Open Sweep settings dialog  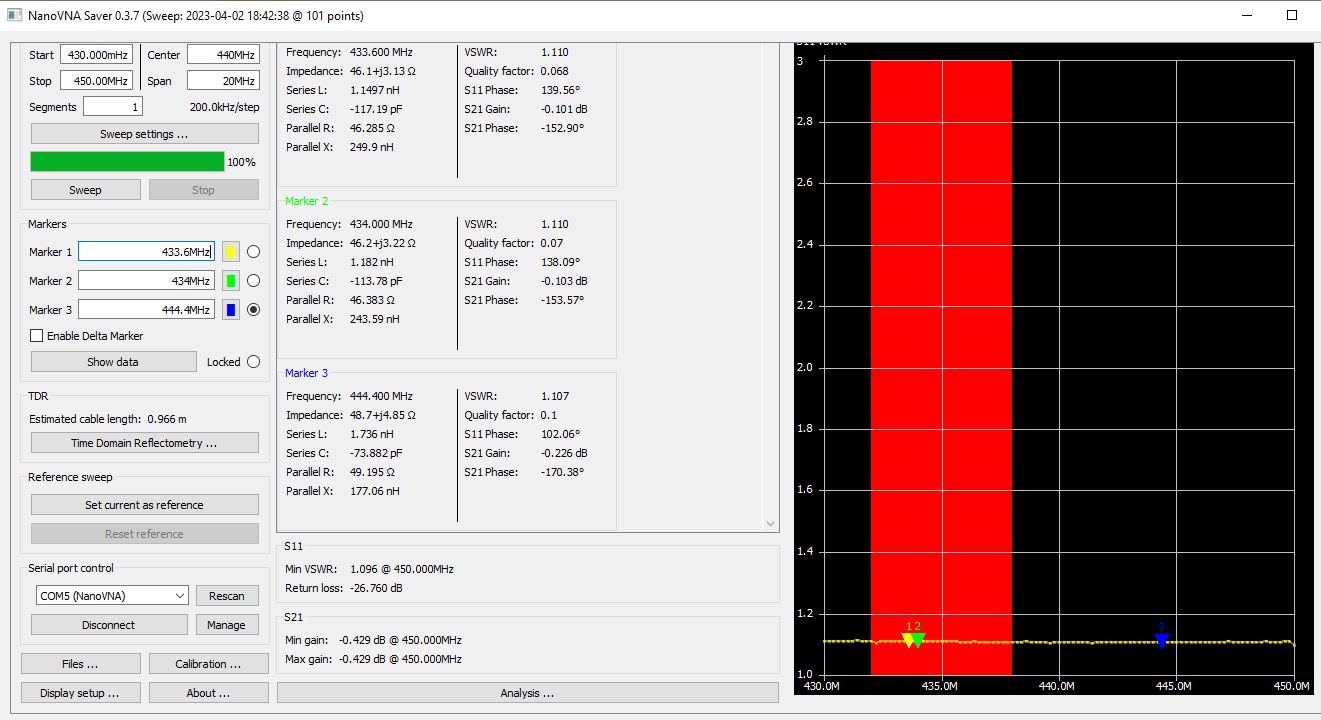click(x=144, y=134)
